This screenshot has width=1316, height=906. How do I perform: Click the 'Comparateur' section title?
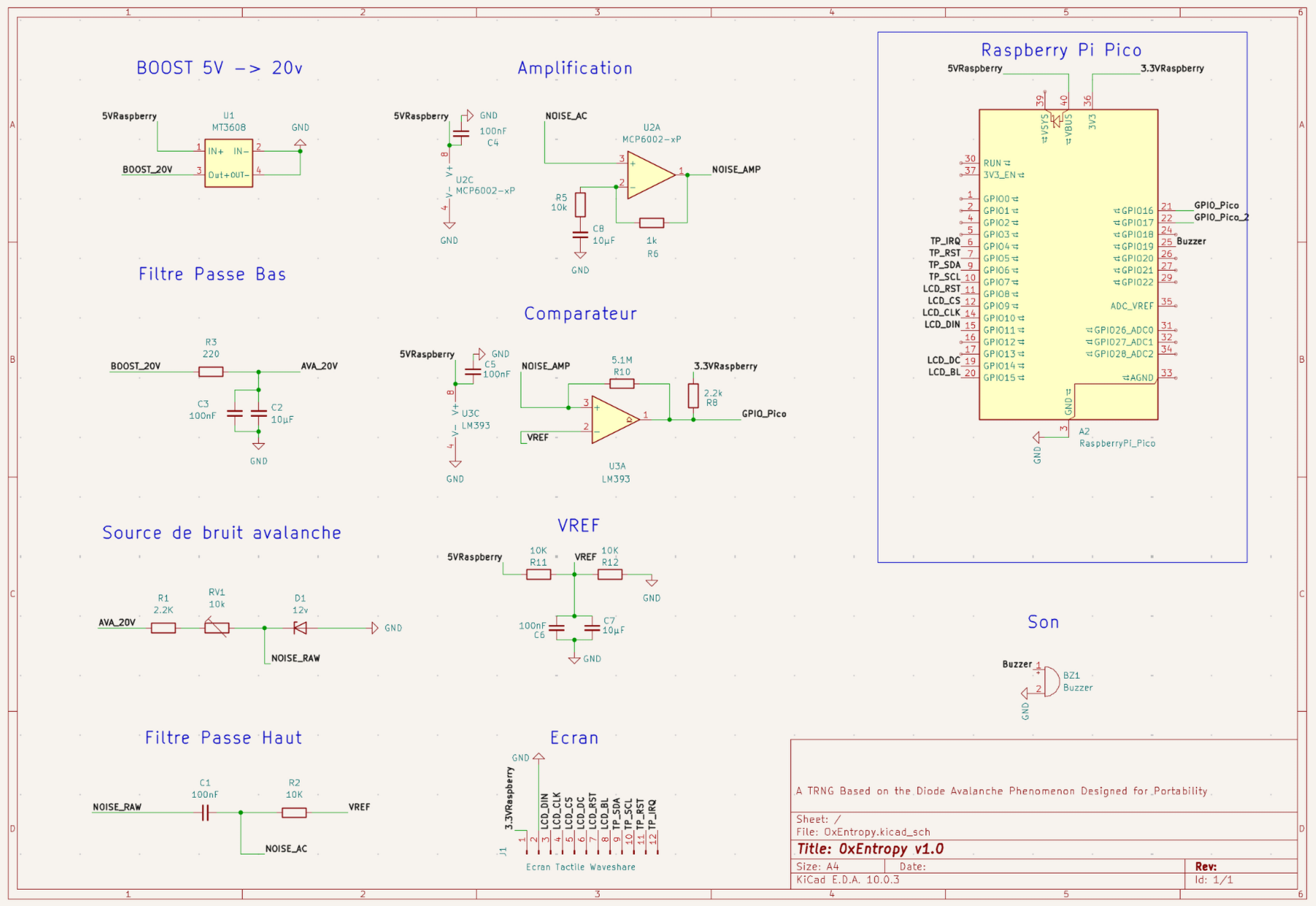pyautogui.click(x=580, y=313)
